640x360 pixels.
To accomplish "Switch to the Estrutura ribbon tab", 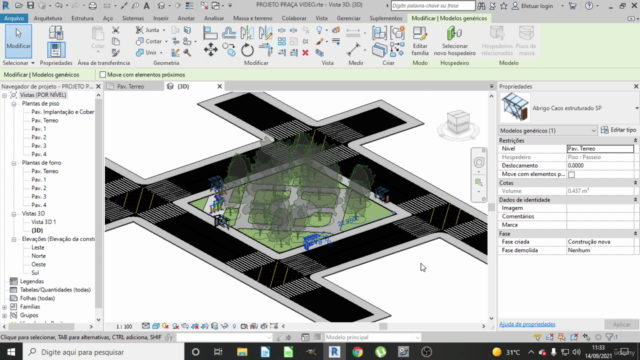I will coord(82,18).
